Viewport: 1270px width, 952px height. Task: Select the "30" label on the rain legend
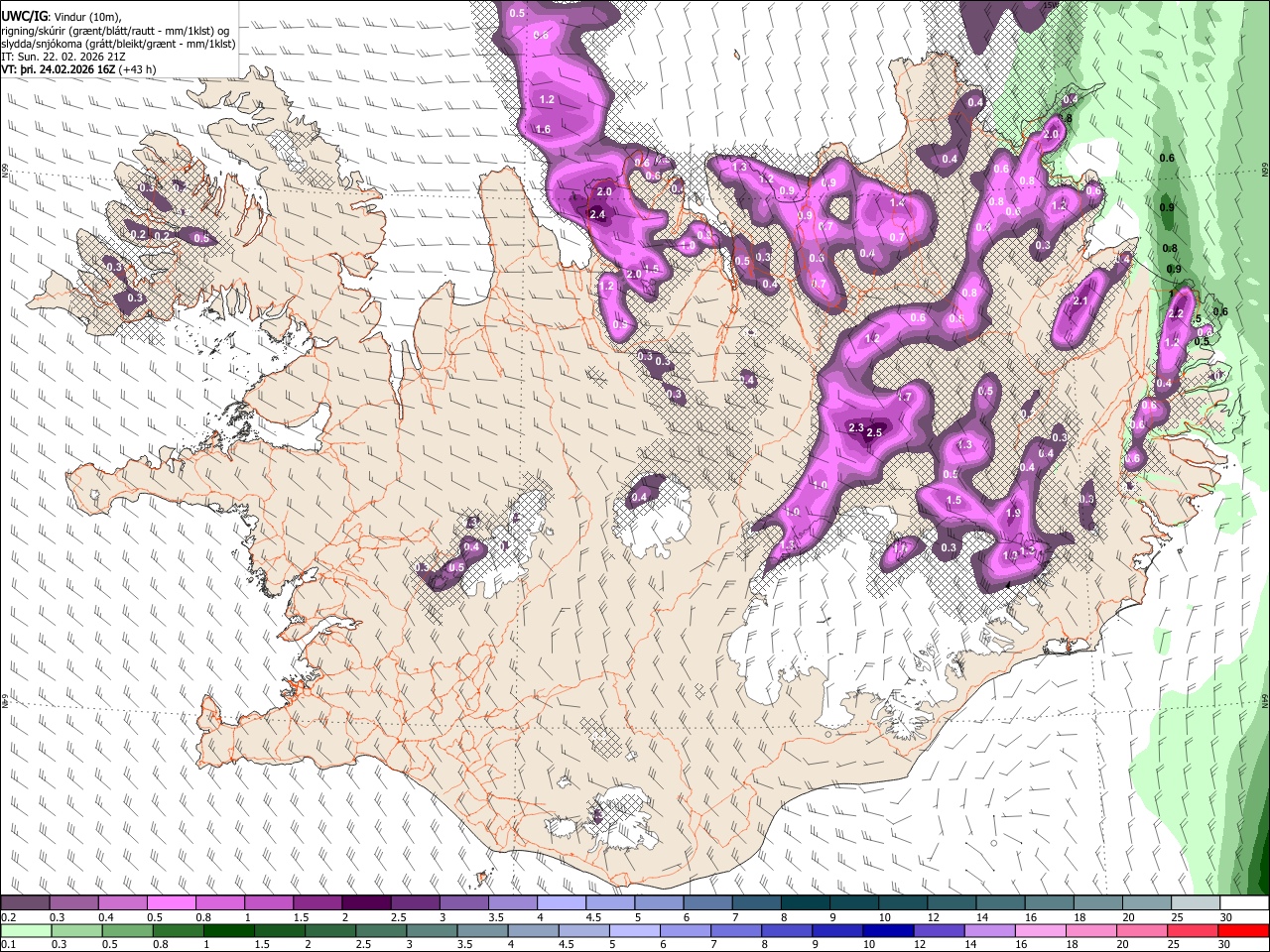coord(1224,944)
